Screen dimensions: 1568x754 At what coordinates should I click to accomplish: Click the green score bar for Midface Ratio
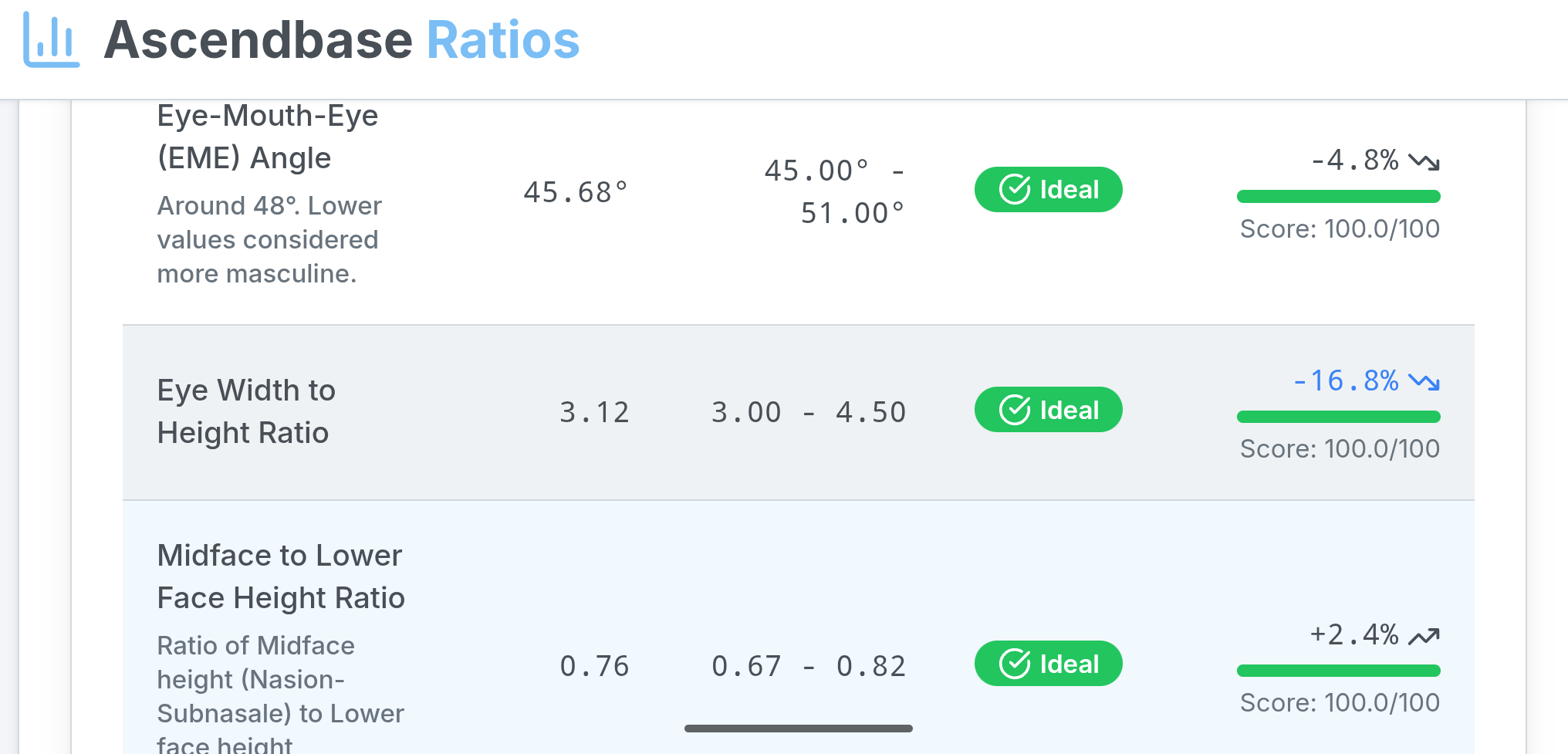pos(1338,671)
